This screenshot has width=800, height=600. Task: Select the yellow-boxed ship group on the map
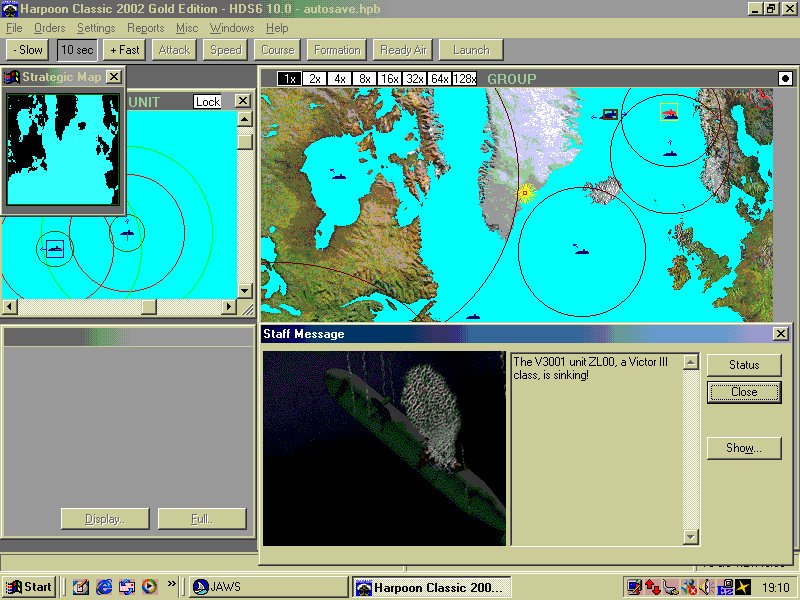tap(669, 112)
